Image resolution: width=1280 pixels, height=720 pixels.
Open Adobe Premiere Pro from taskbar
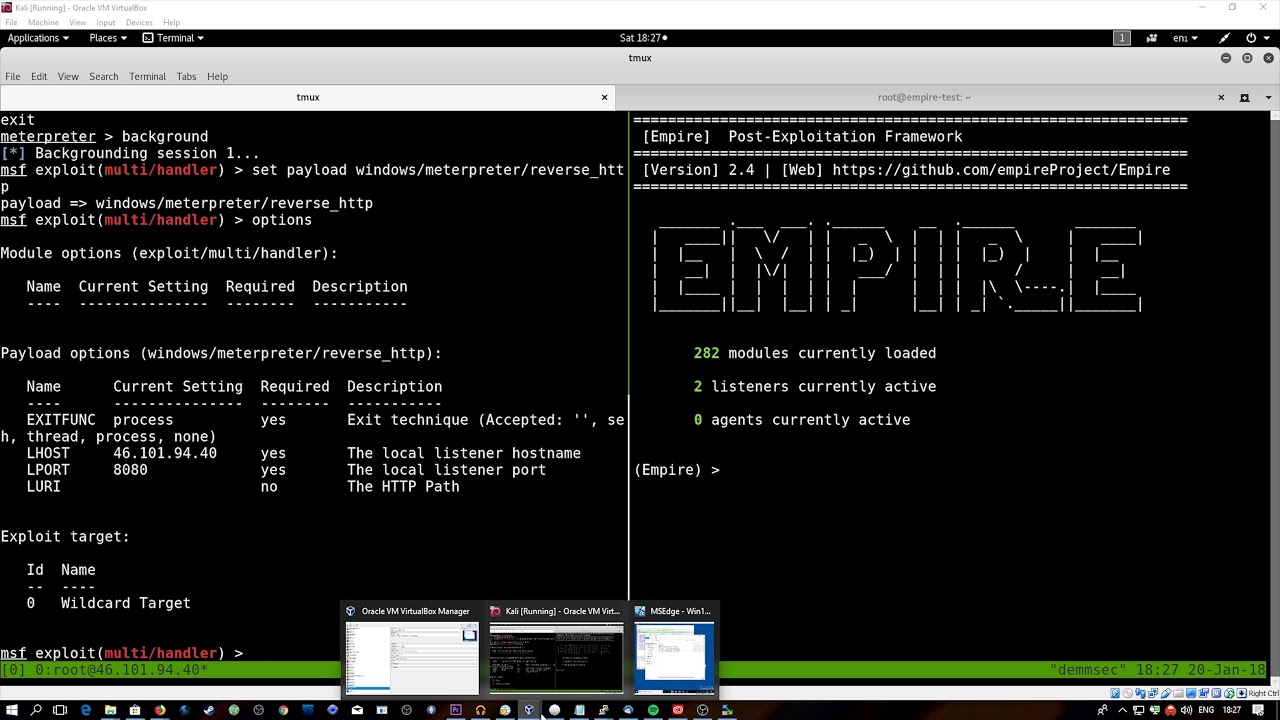tap(456, 710)
